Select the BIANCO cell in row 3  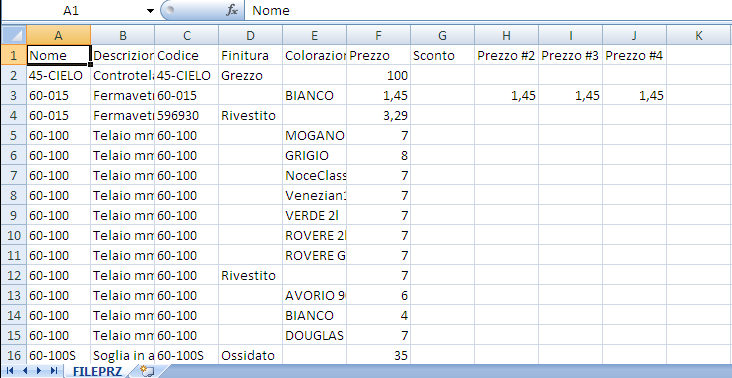(x=314, y=96)
